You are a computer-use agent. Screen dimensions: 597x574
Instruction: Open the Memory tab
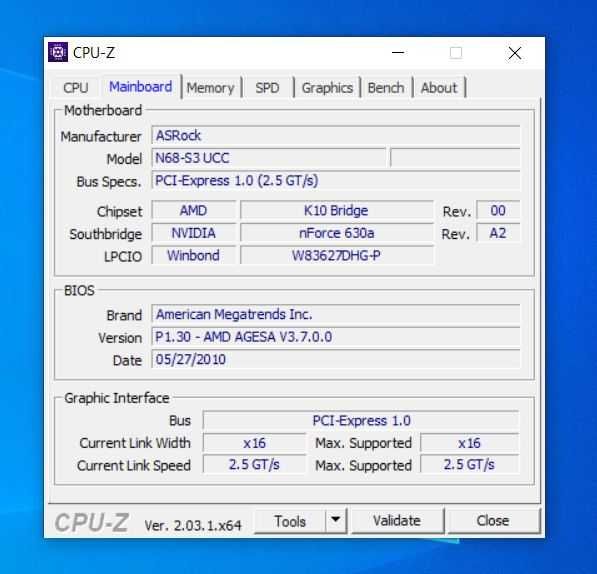(x=211, y=88)
